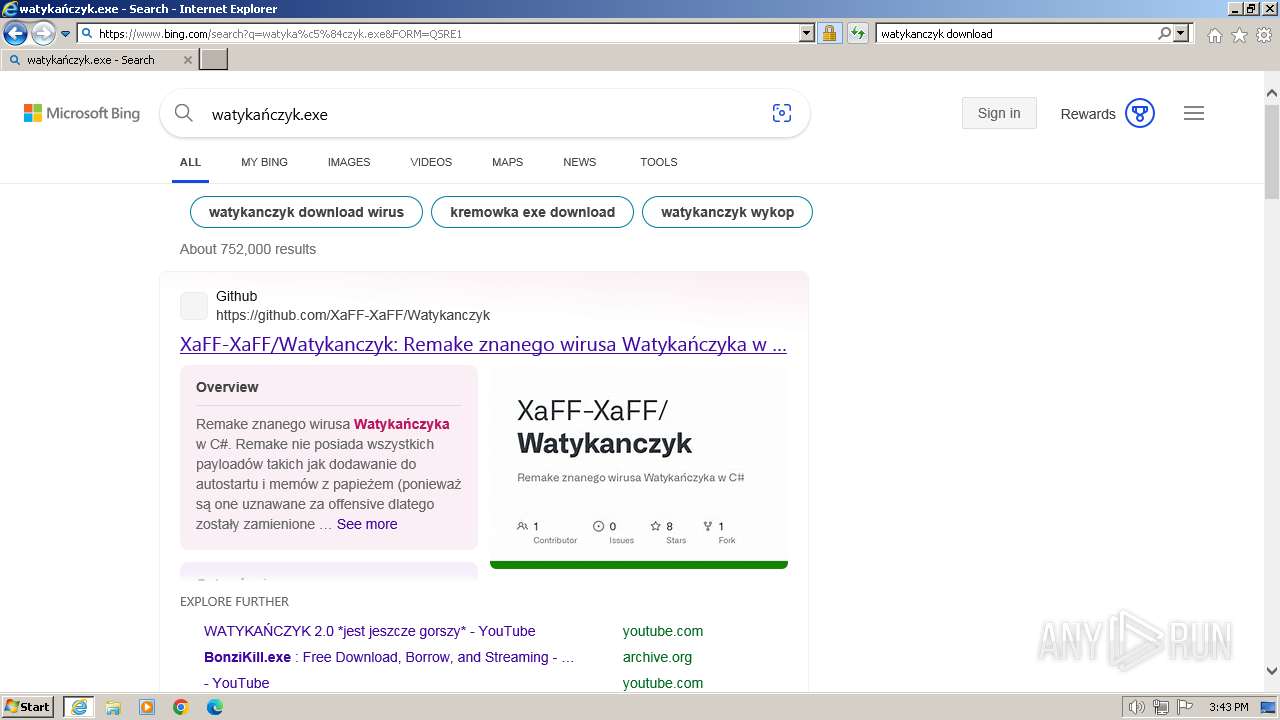Close the watykańczyk.exe - Search tab
Image resolution: width=1280 pixels, height=720 pixels.
(188, 60)
